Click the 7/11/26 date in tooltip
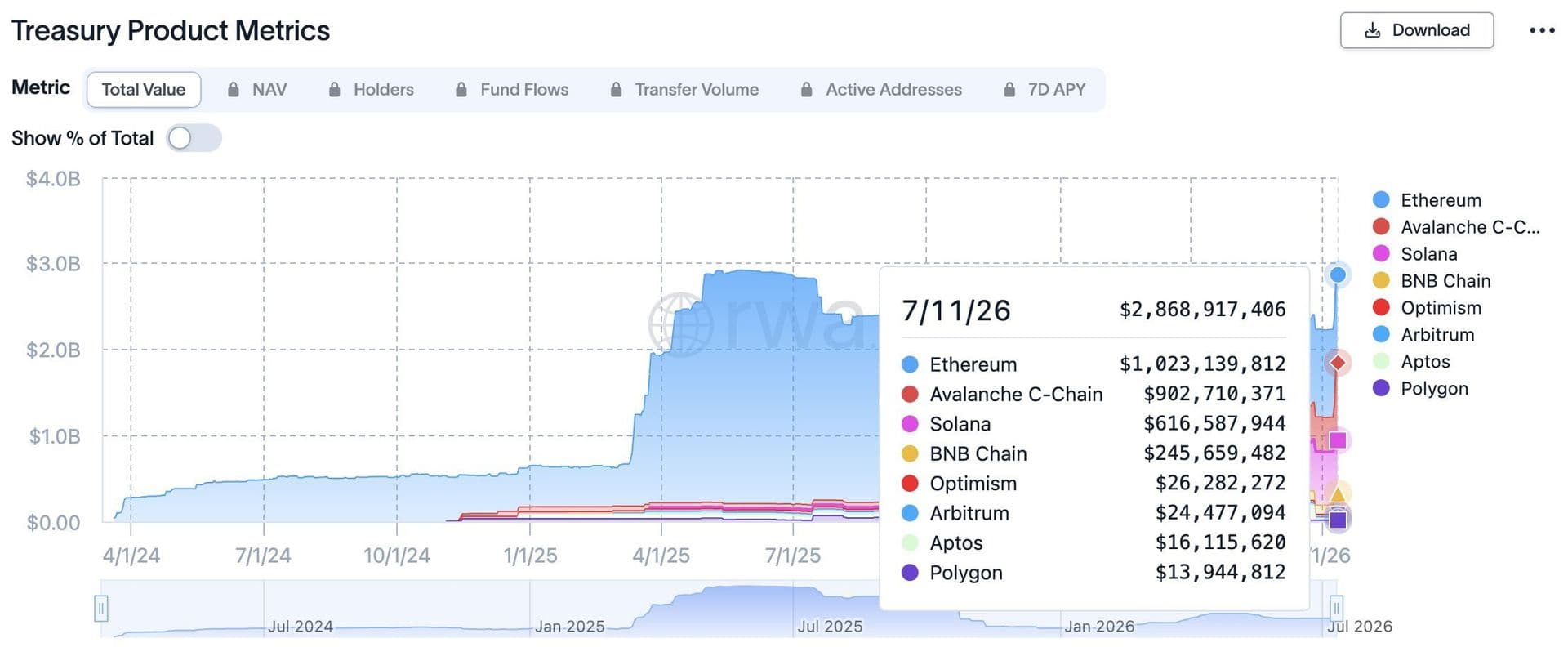 point(956,310)
